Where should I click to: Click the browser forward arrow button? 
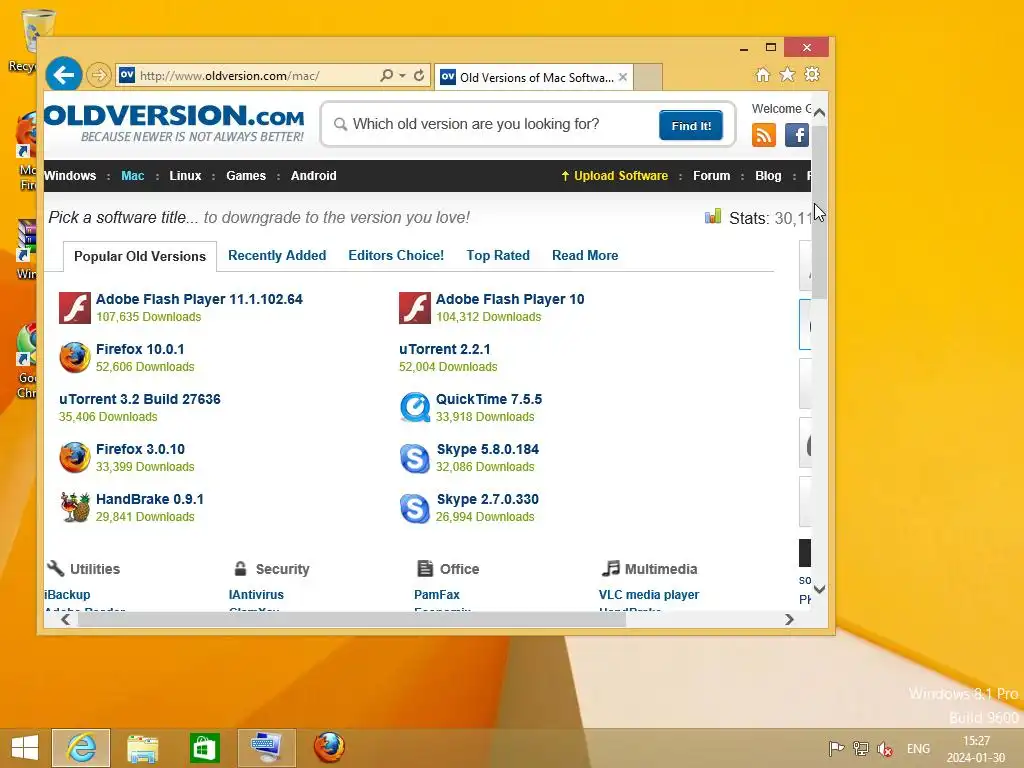[x=99, y=75]
